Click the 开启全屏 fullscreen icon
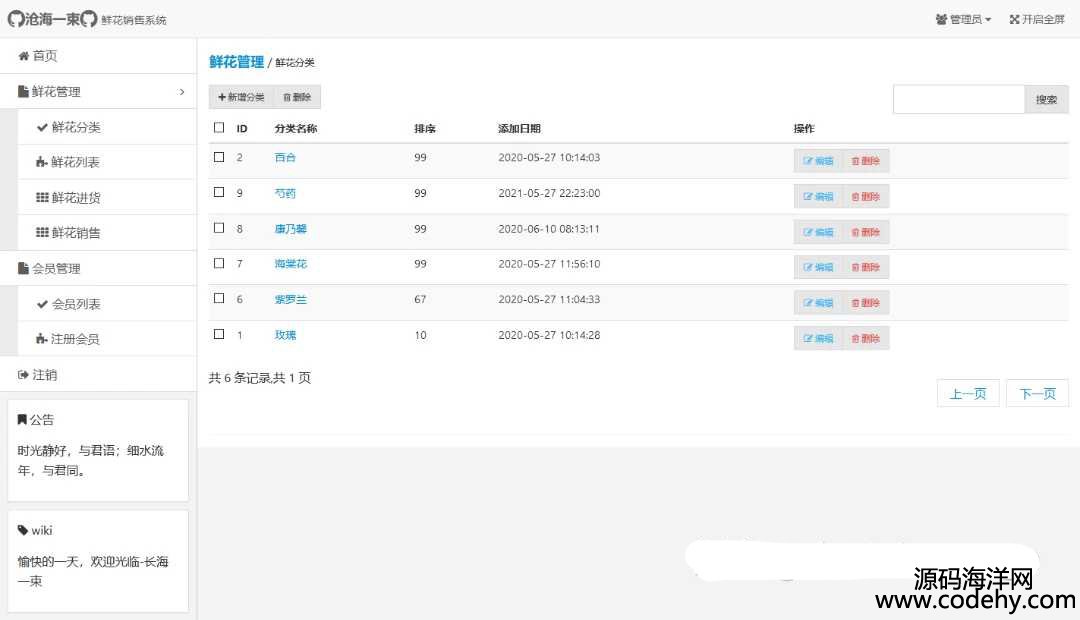The image size is (1080, 620). click(1014, 19)
